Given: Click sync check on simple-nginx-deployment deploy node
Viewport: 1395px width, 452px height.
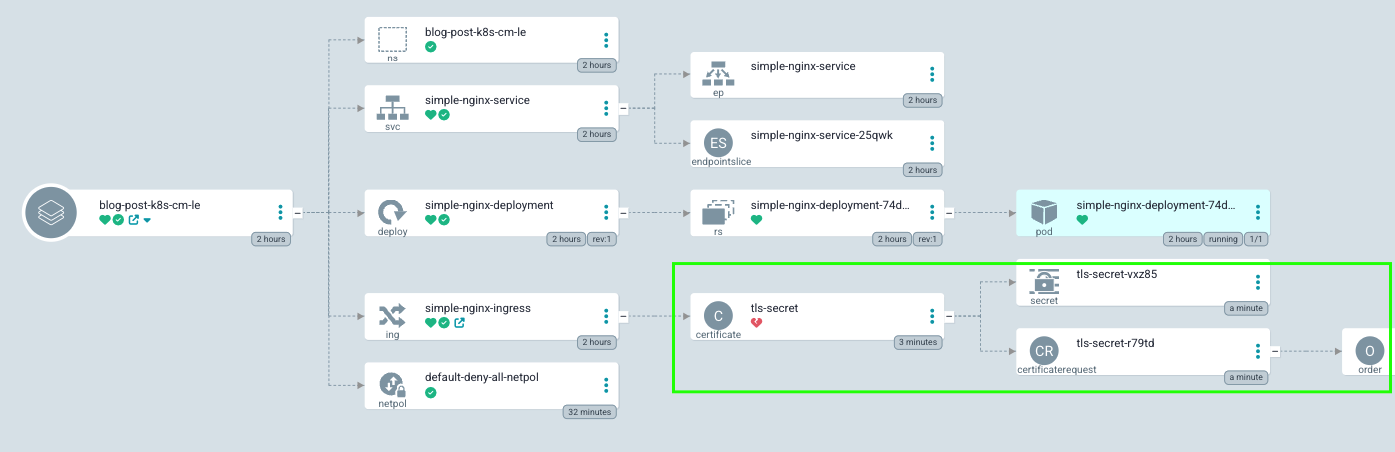Looking at the screenshot, I should point(444,220).
